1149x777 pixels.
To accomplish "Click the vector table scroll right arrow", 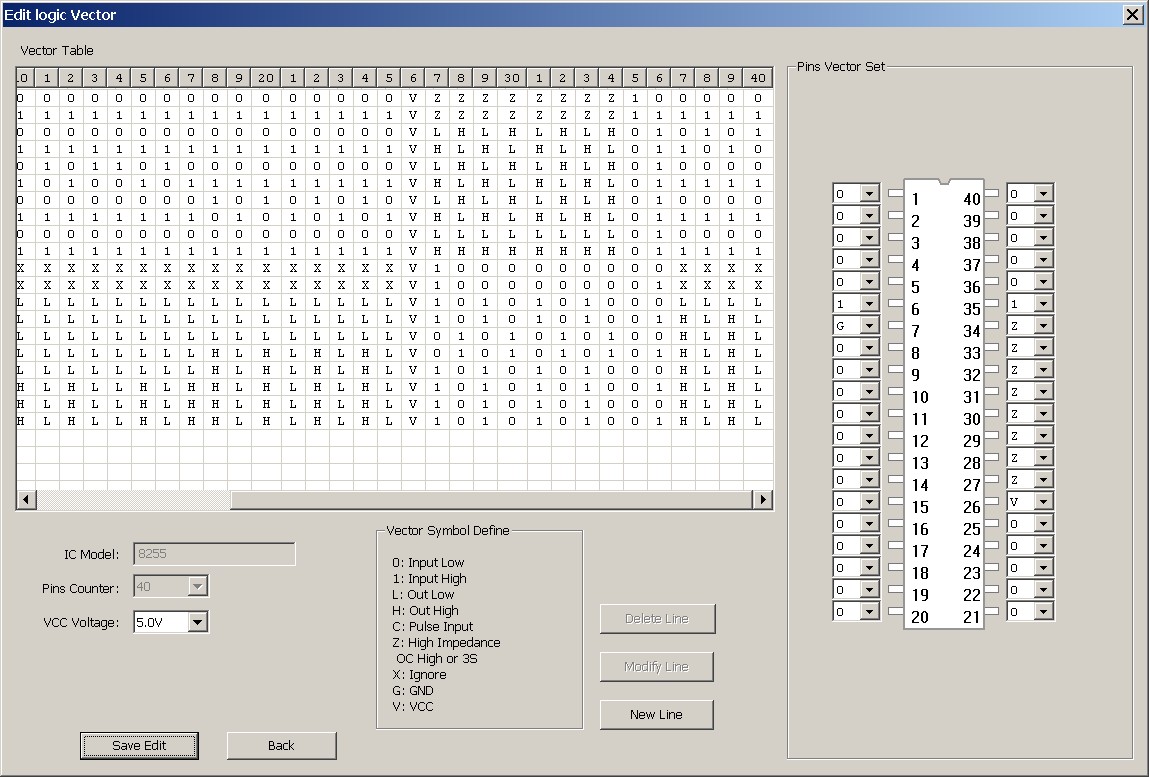I will pos(763,499).
